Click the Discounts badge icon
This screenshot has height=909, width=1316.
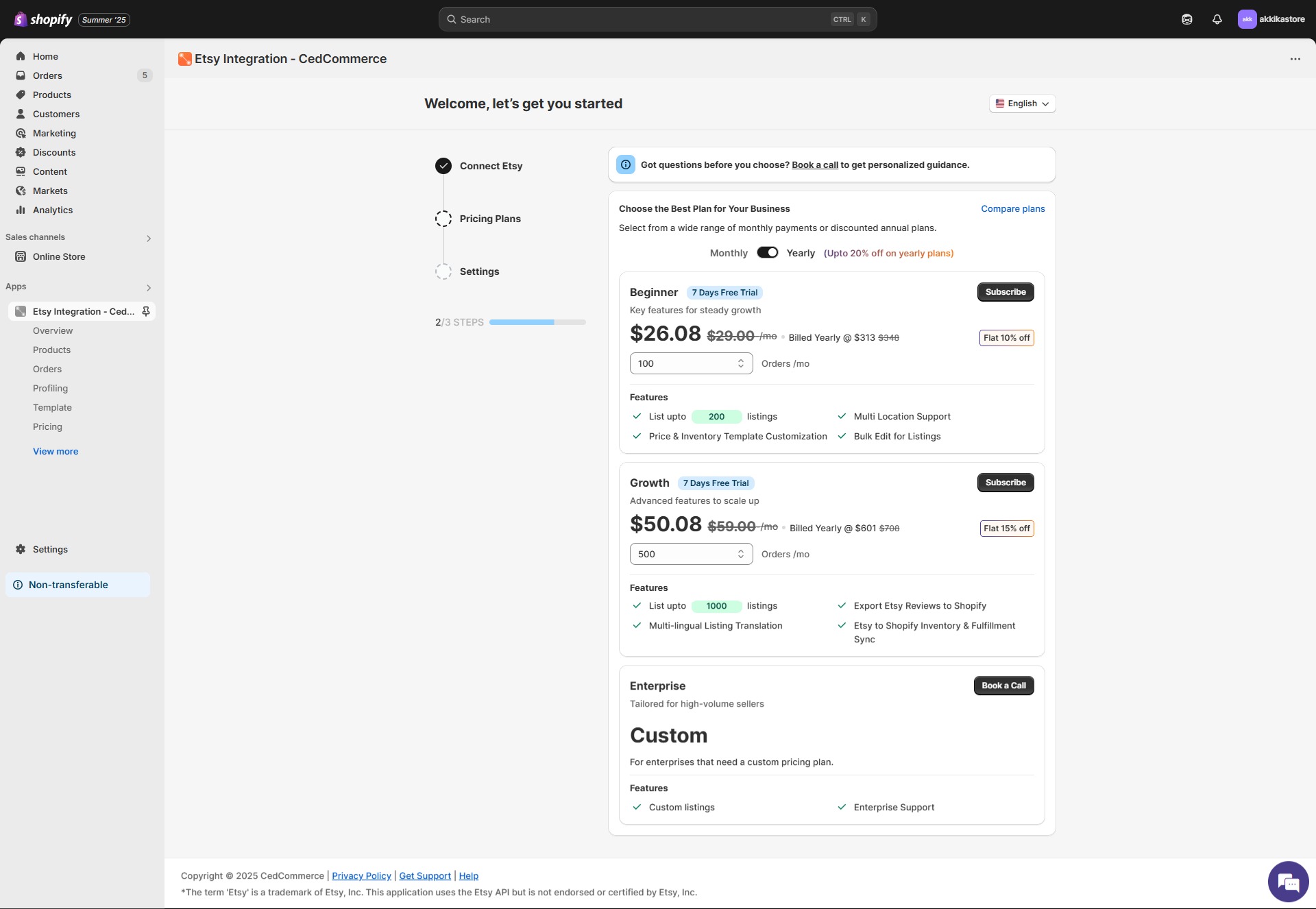coord(21,152)
